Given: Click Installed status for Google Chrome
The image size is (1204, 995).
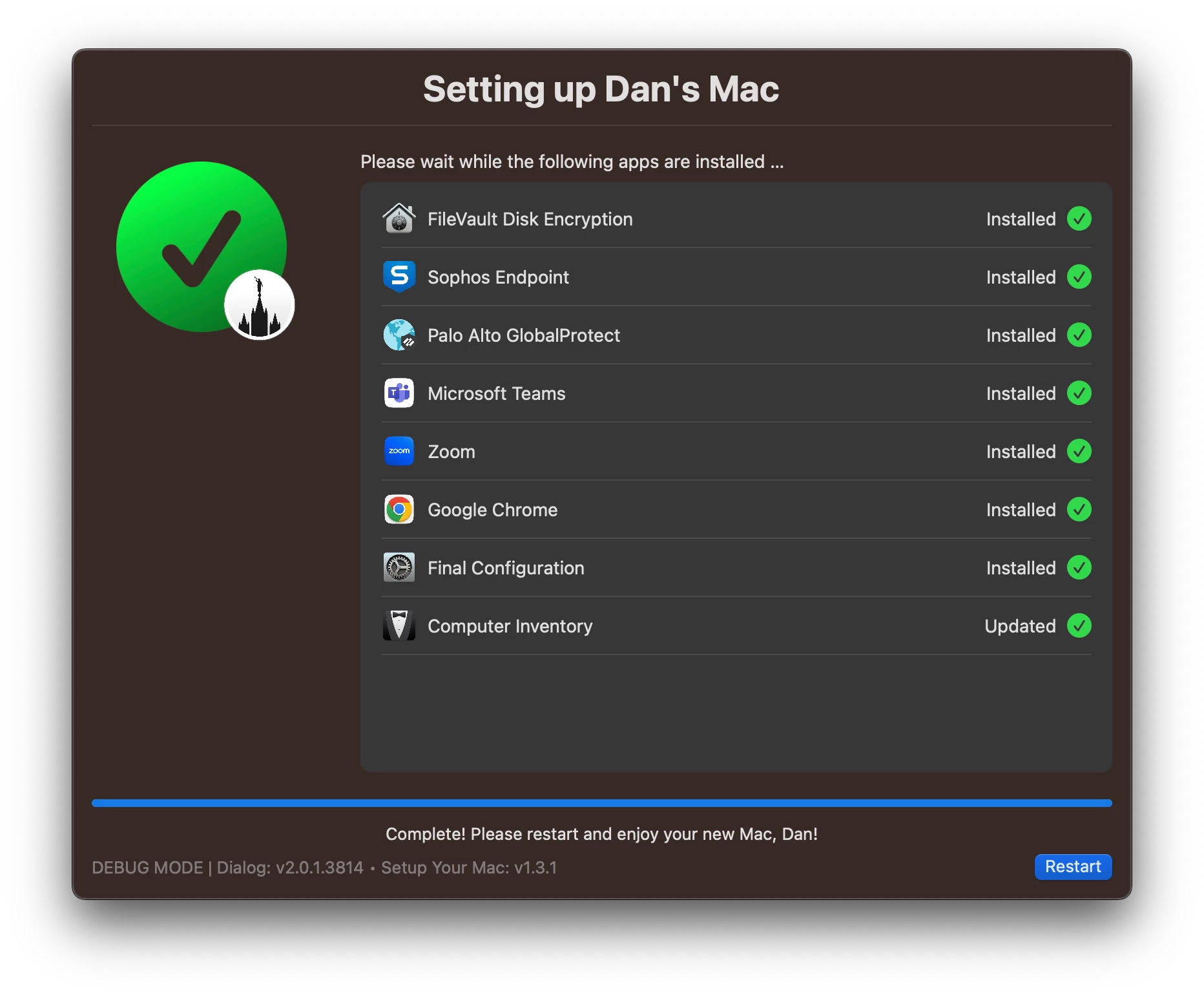Looking at the screenshot, I should 1021,510.
